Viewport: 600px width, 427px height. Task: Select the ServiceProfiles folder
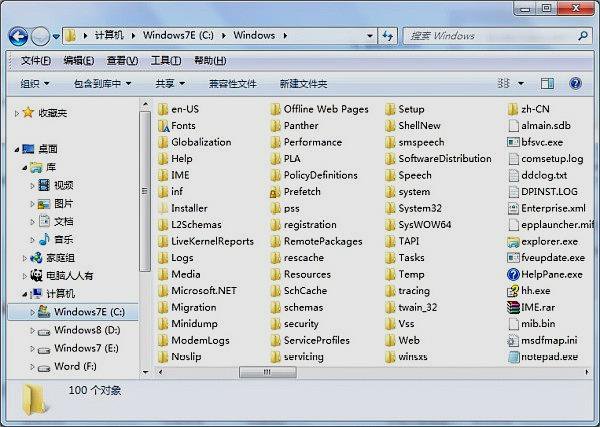tap(310, 340)
